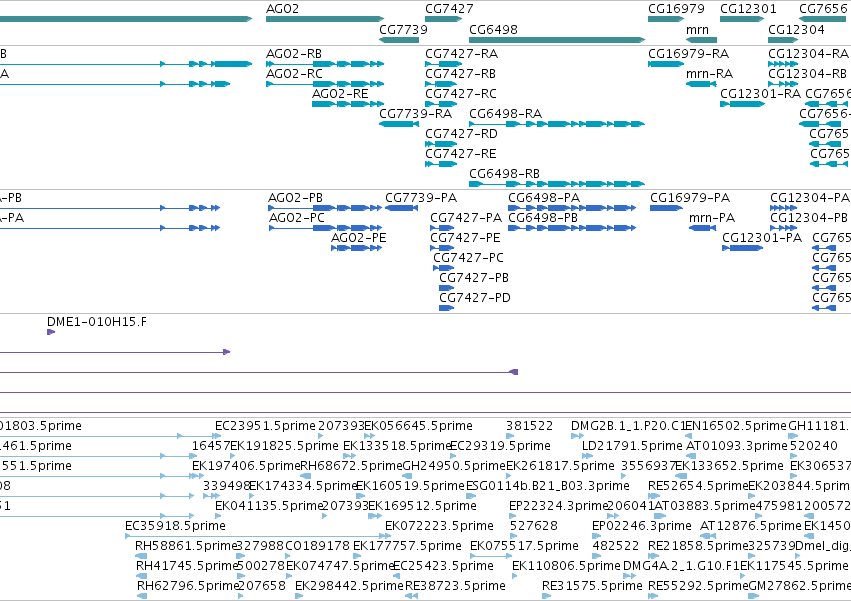This screenshot has width=851, height=601.
Task: Select the GH24950.5prime EST label
Action: [x=454, y=466]
